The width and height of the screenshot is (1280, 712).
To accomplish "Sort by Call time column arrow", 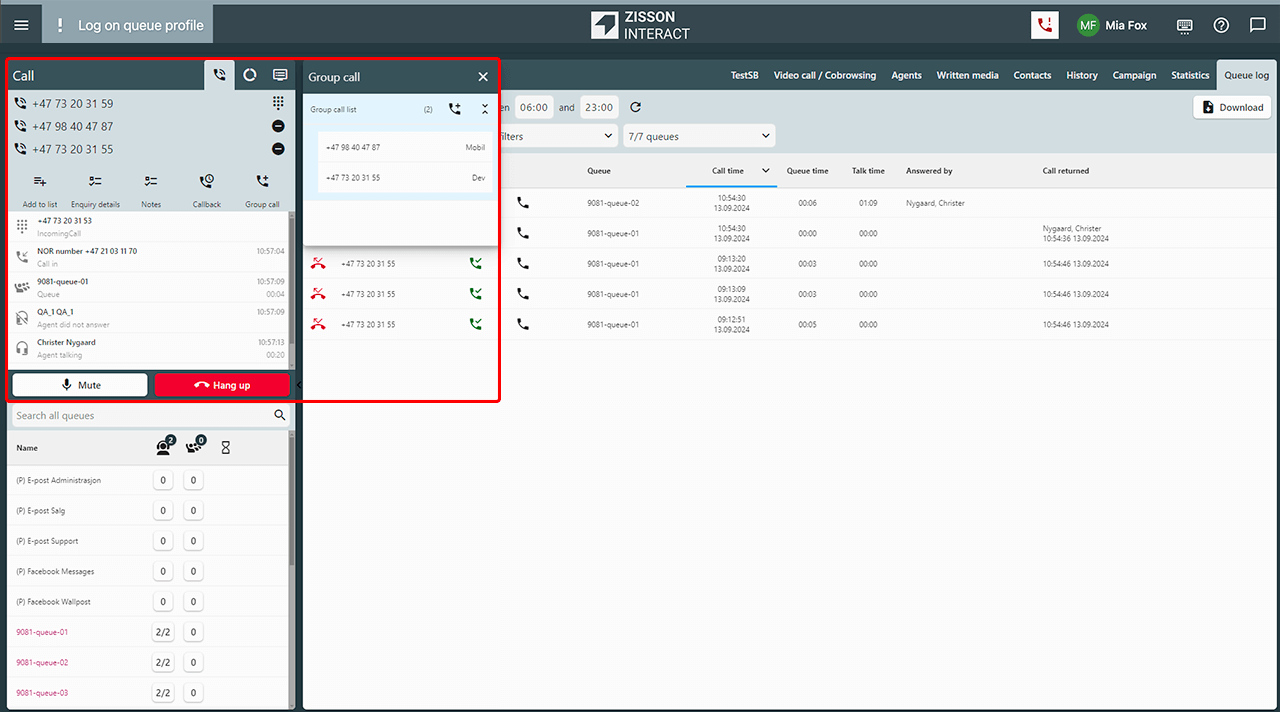I will point(766,171).
